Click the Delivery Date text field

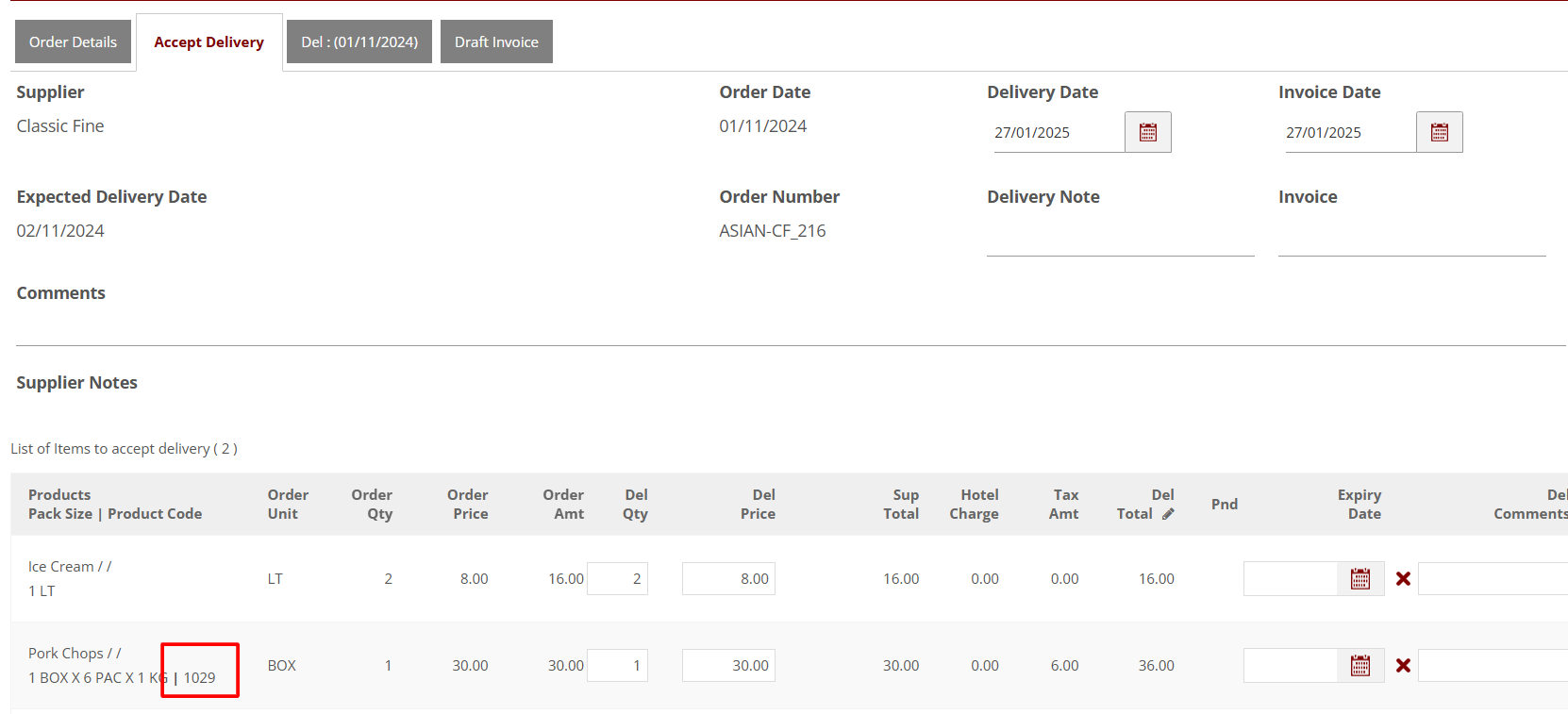(x=1056, y=133)
